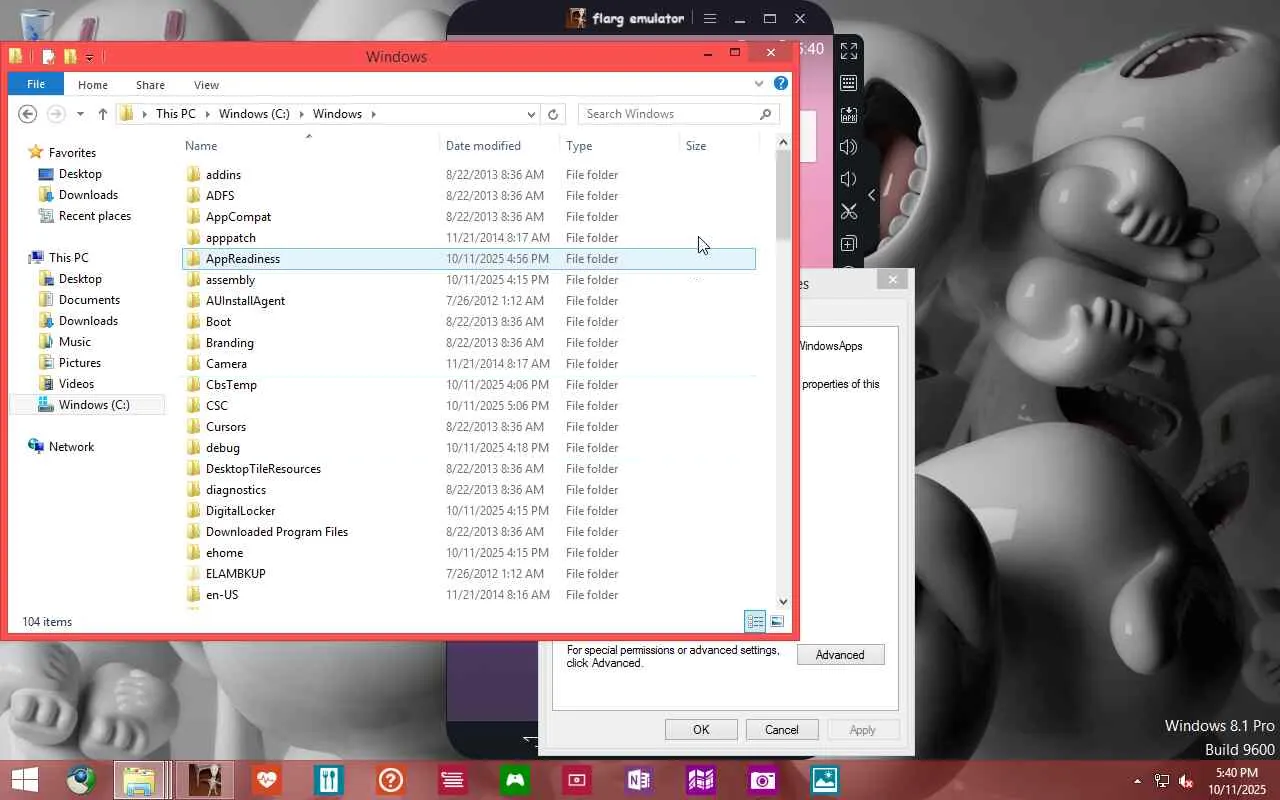Open the Start menu from the taskbar
The width and height of the screenshot is (1280, 800).
(x=24, y=780)
